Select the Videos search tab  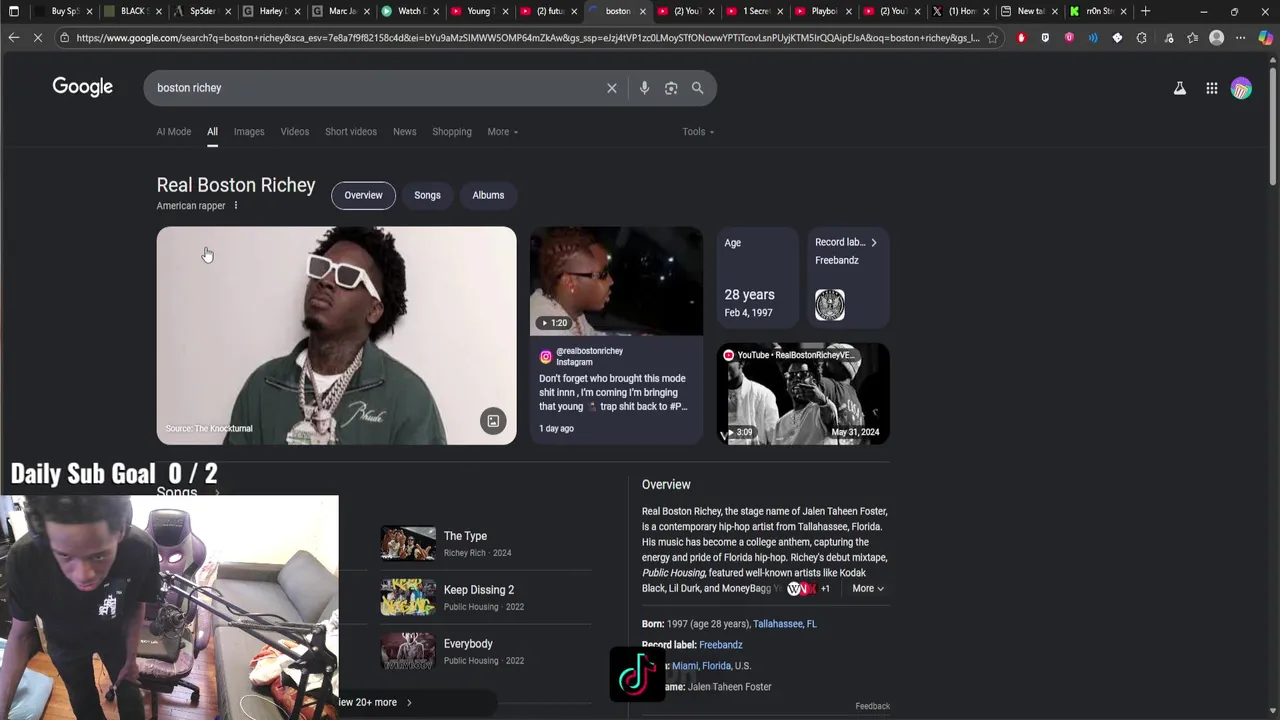pos(294,132)
